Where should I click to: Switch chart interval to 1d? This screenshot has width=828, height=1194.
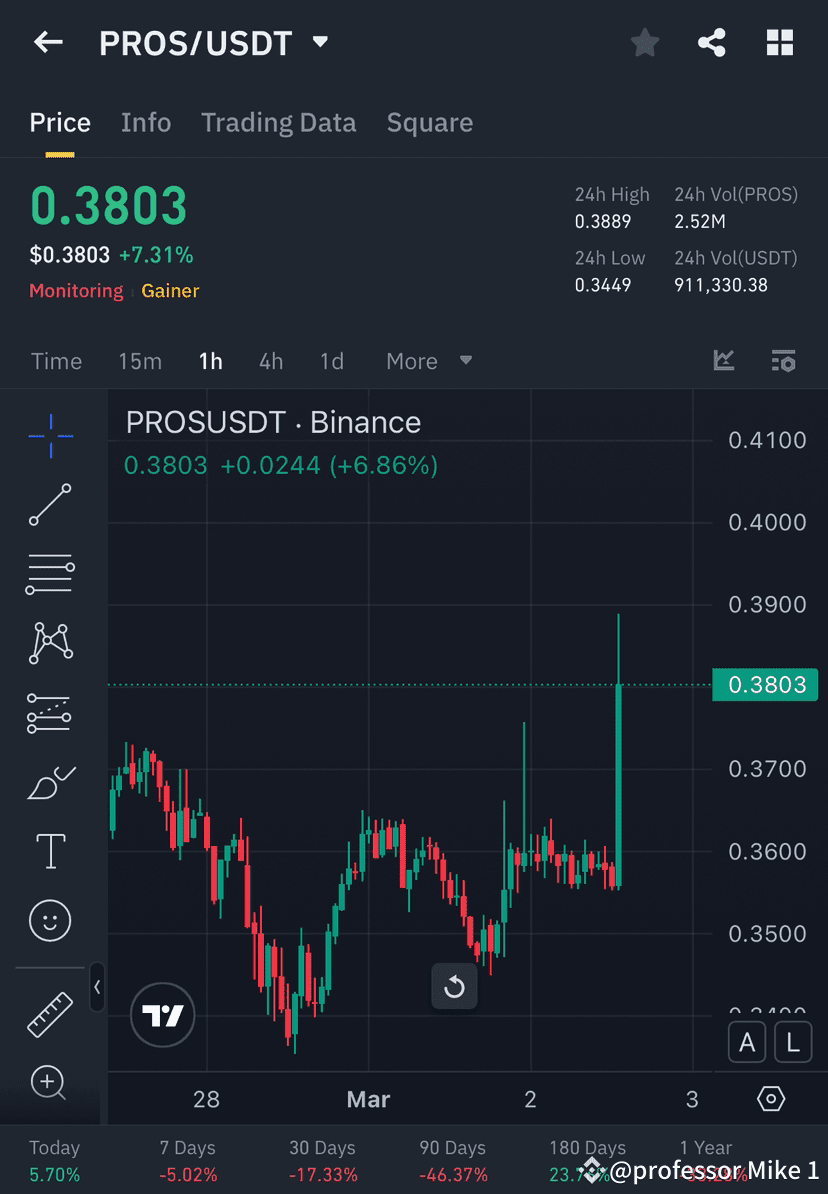click(x=332, y=361)
